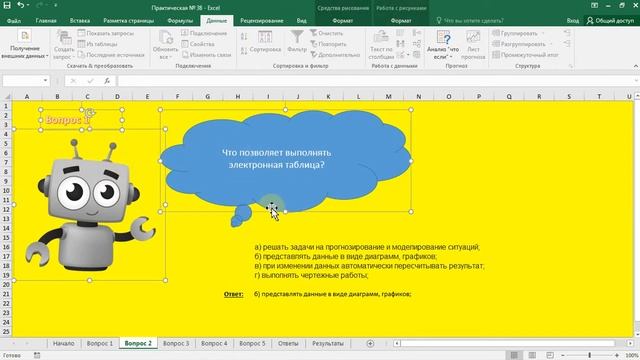Switch to the Вид (View) tab
The image size is (640, 360).
[301, 20]
